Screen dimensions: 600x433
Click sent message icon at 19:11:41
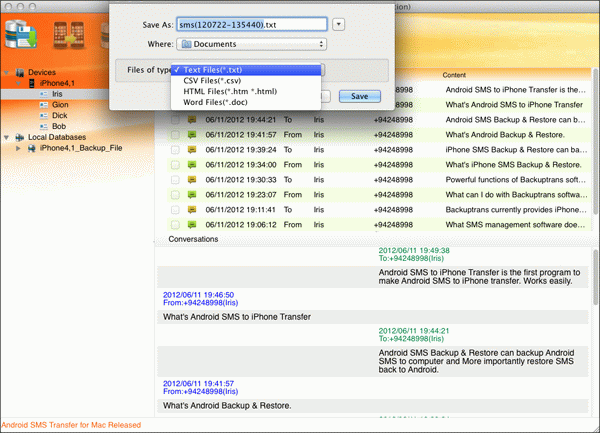192,210
